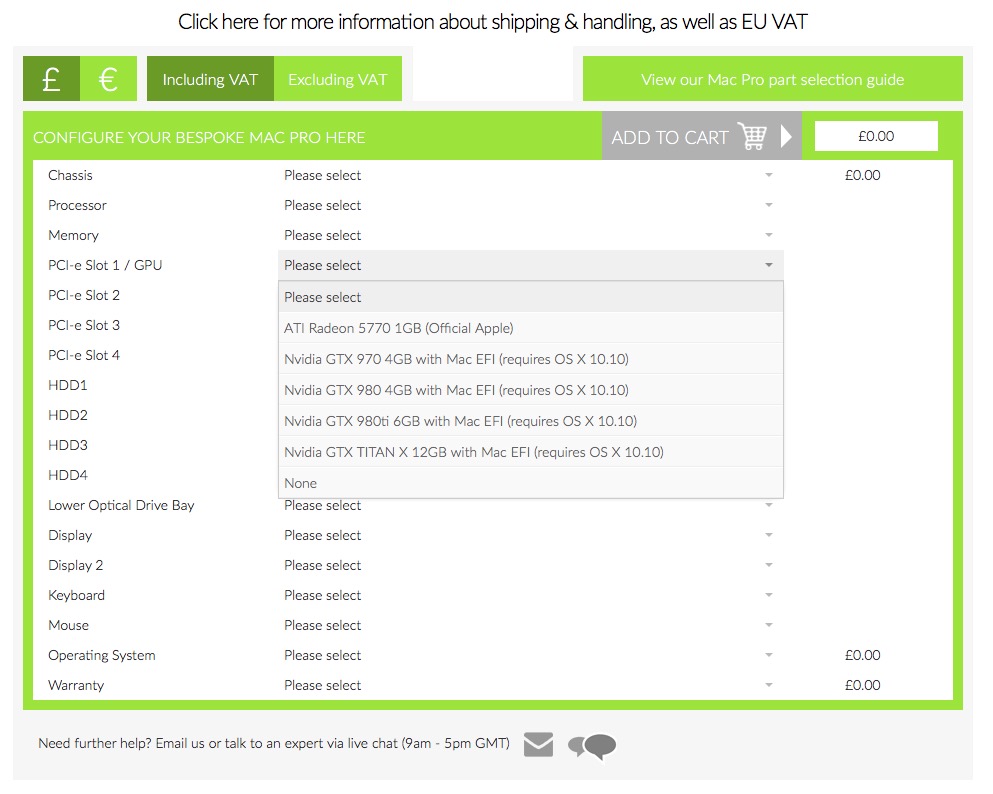This screenshot has width=993, height=794.
Task: Choose Nvidia GTX 980 4GB option
Action: coord(531,390)
